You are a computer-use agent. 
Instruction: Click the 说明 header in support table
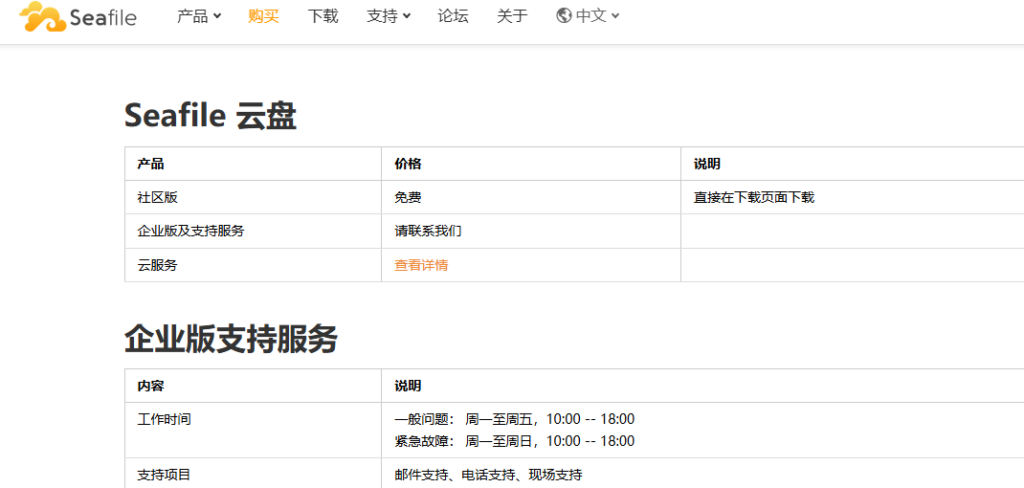(703, 385)
